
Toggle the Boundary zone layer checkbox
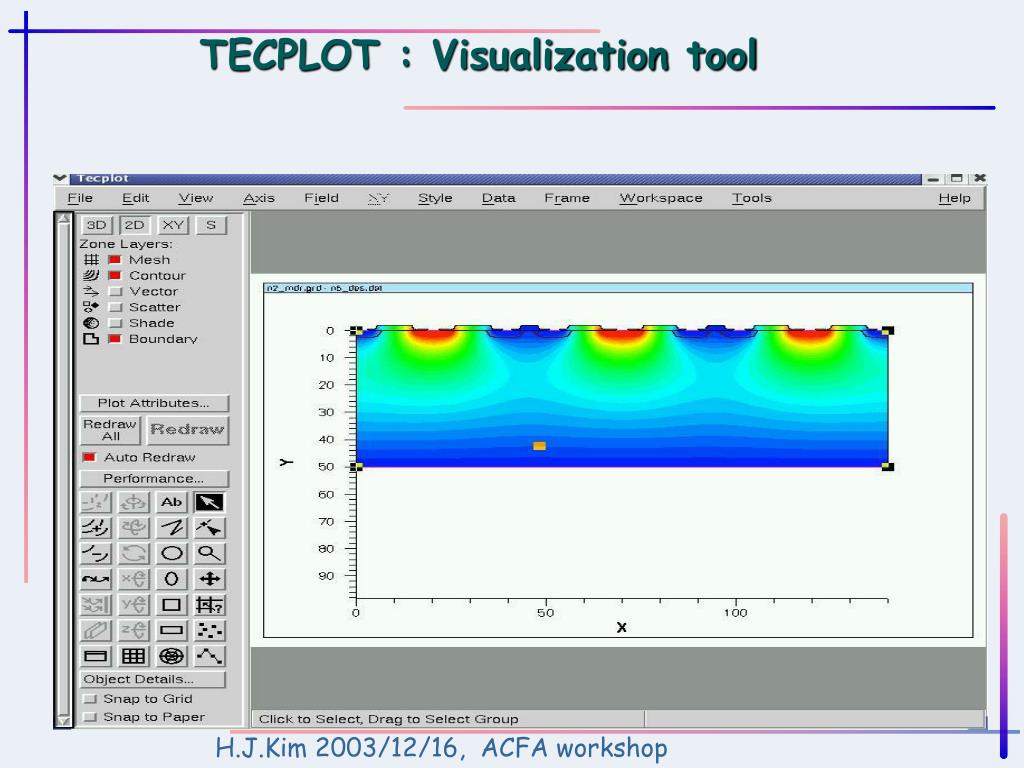coord(115,339)
